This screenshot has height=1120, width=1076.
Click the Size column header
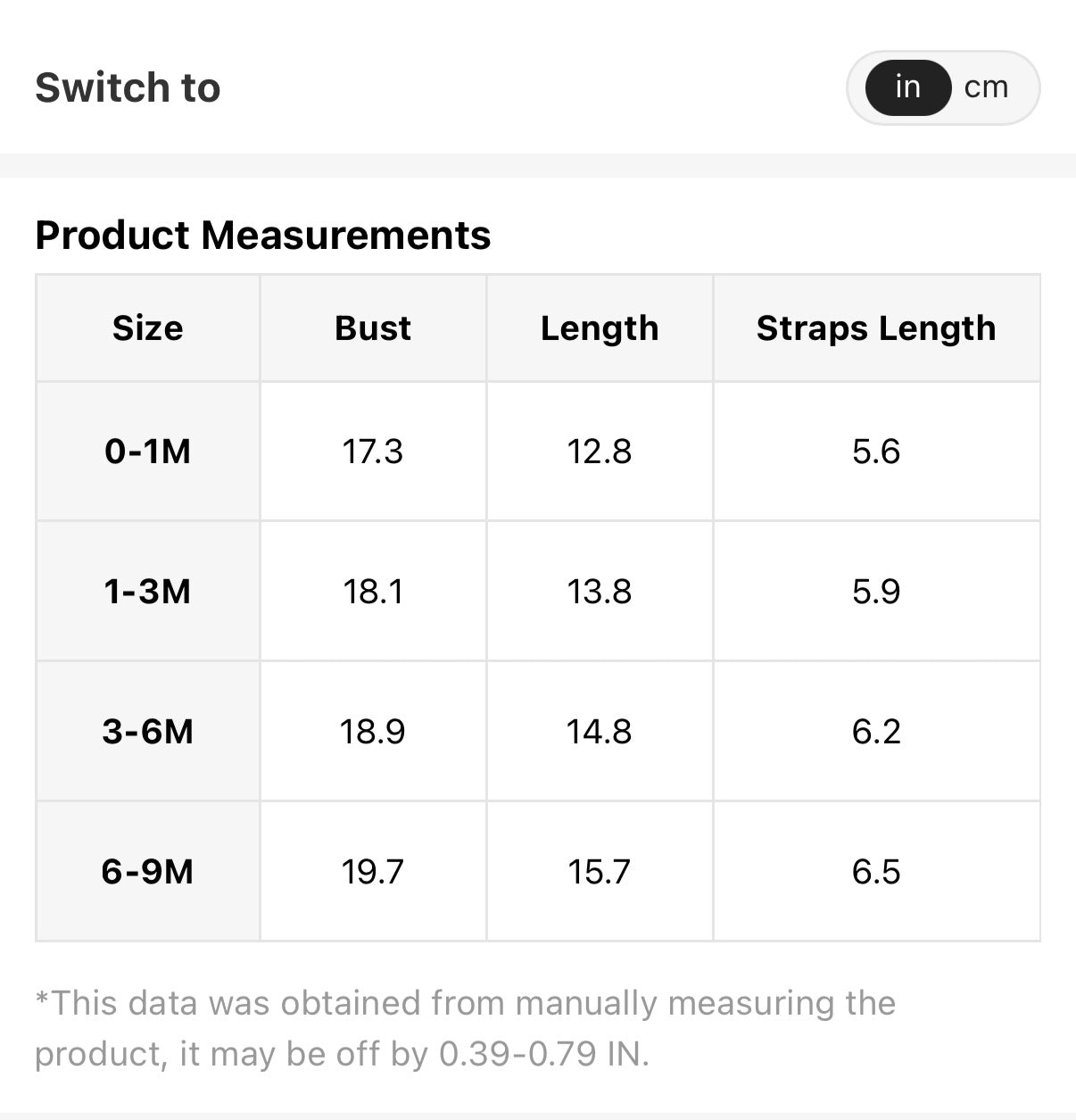148,328
